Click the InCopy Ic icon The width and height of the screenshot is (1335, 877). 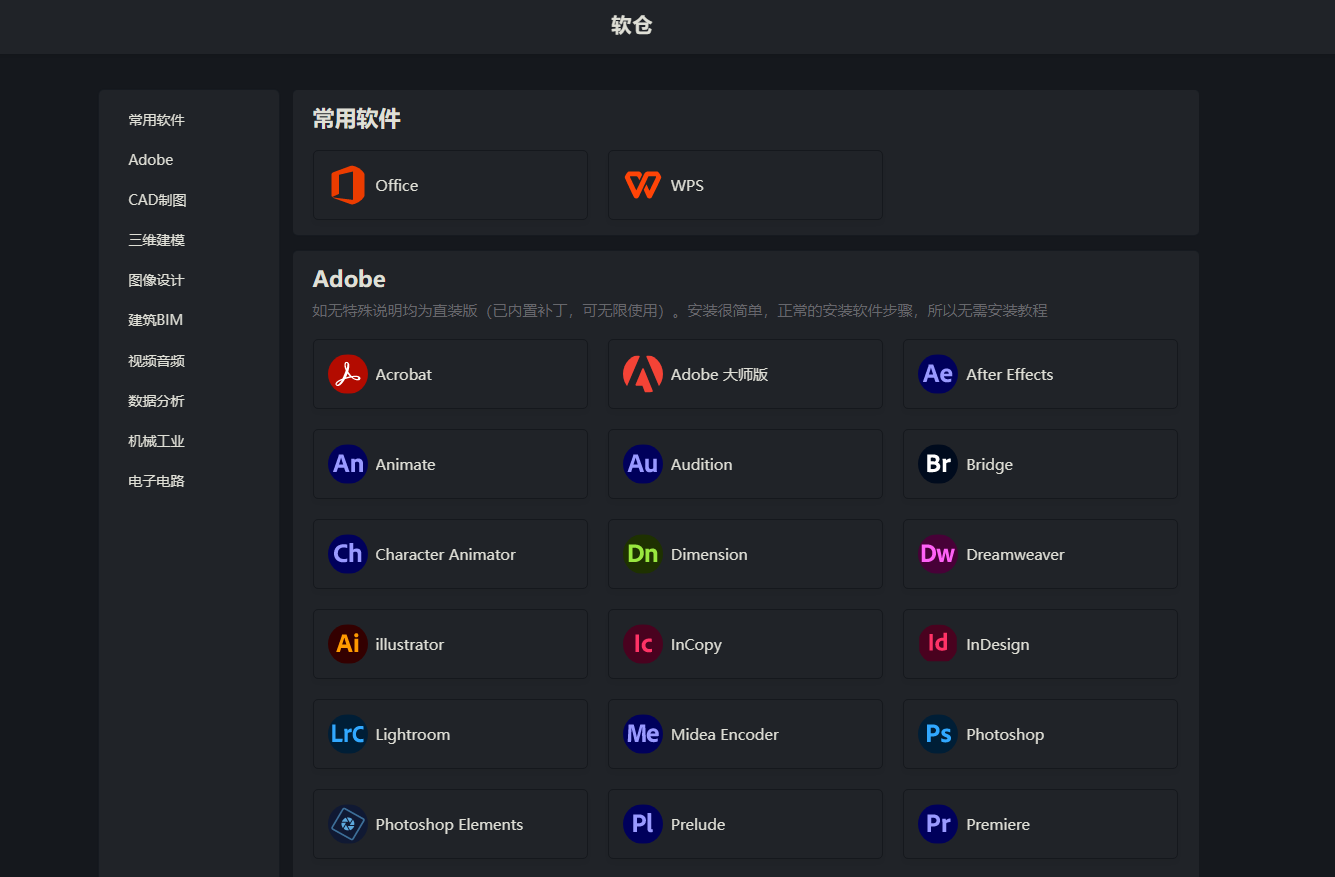[x=643, y=644]
